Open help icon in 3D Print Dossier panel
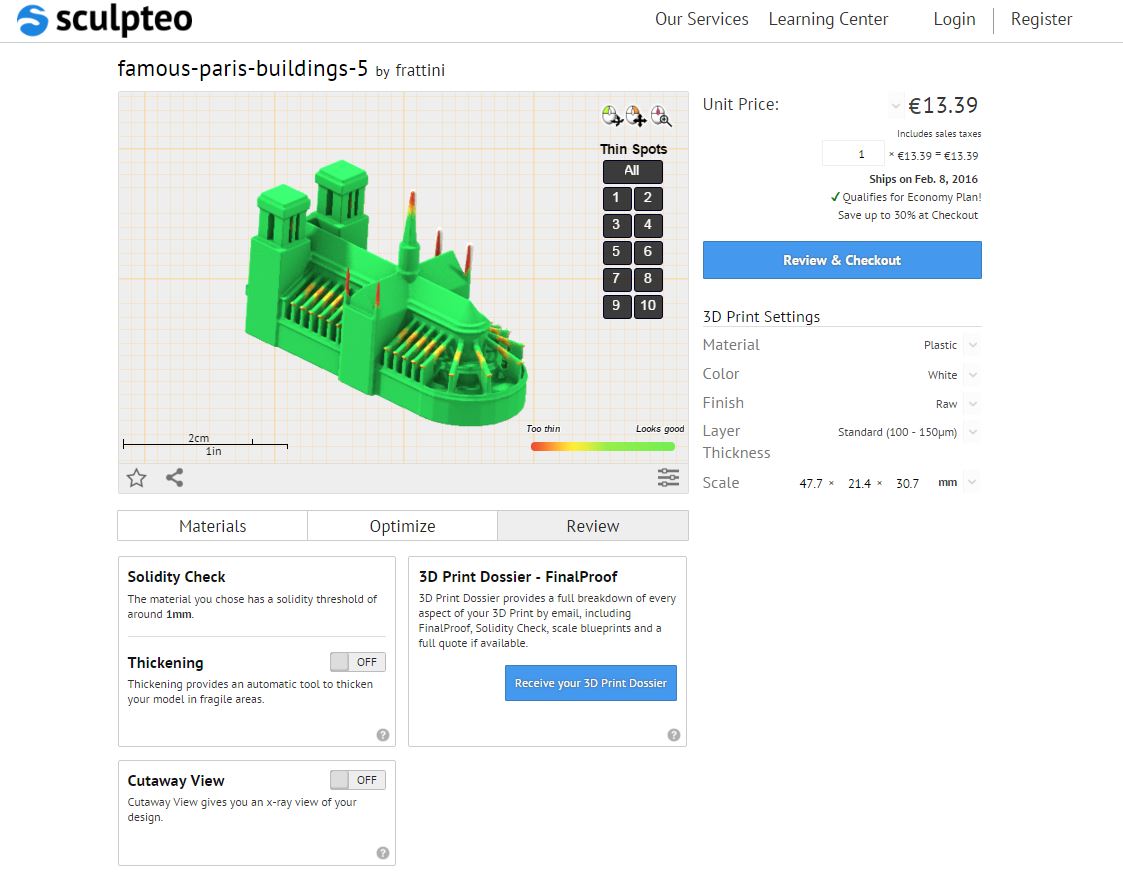1123x878 pixels. pyautogui.click(x=674, y=735)
